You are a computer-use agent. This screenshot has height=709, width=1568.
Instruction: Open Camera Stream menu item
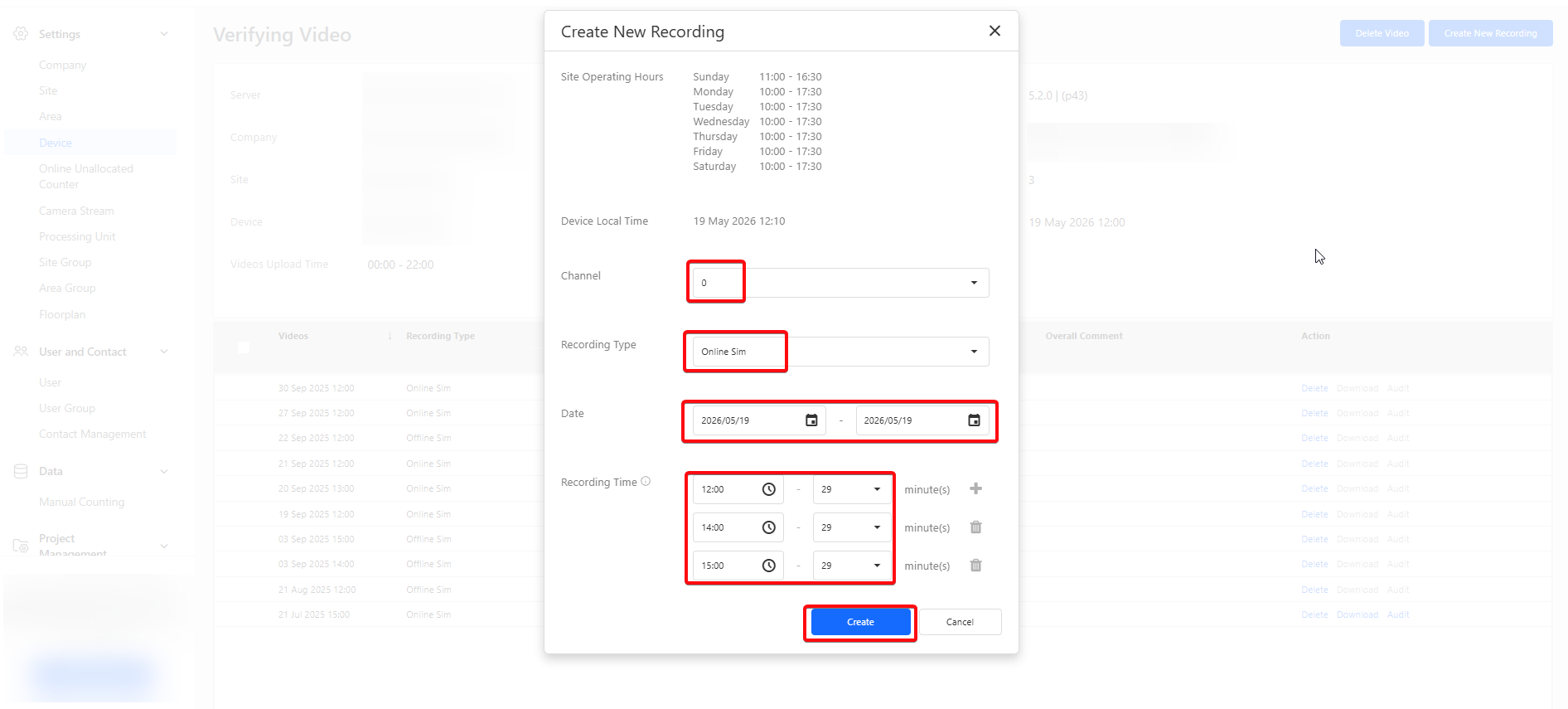coord(76,211)
